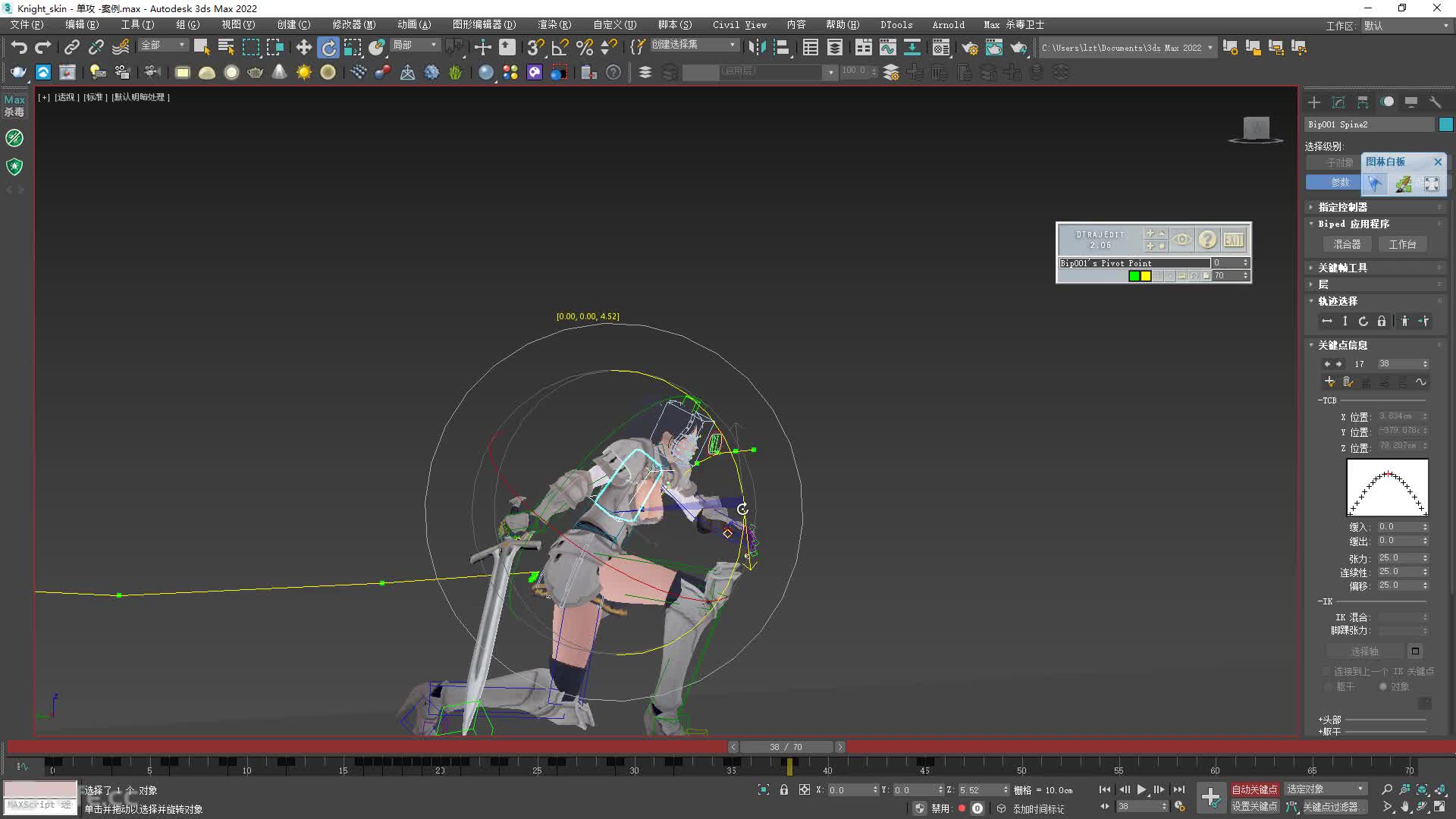
Task: Select the Body Rotation trajectory icon
Action: click(1363, 322)
